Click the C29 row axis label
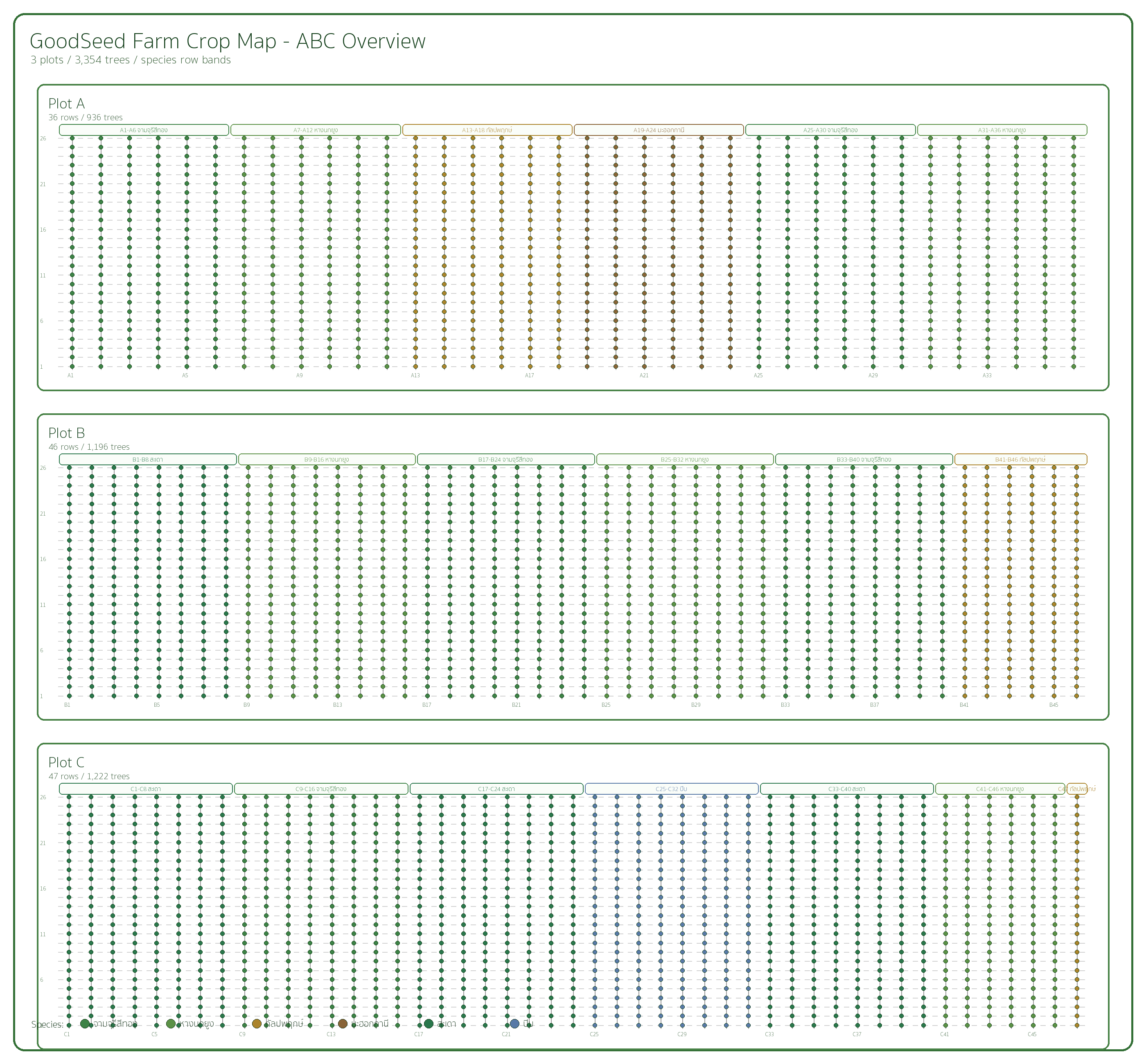 coord(682,1034)
